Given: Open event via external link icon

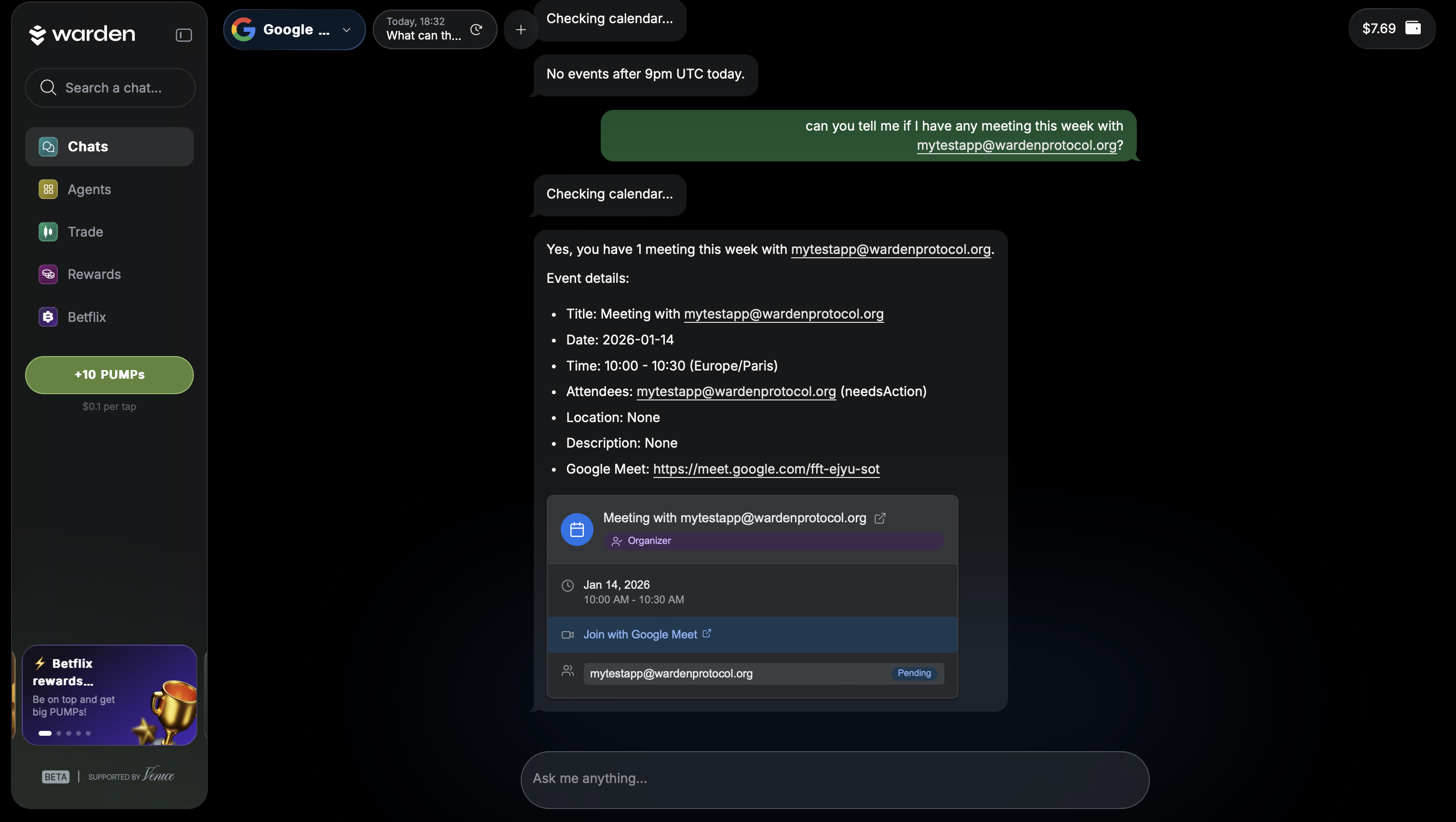Looking at the screenshot, I should [880, 518].
